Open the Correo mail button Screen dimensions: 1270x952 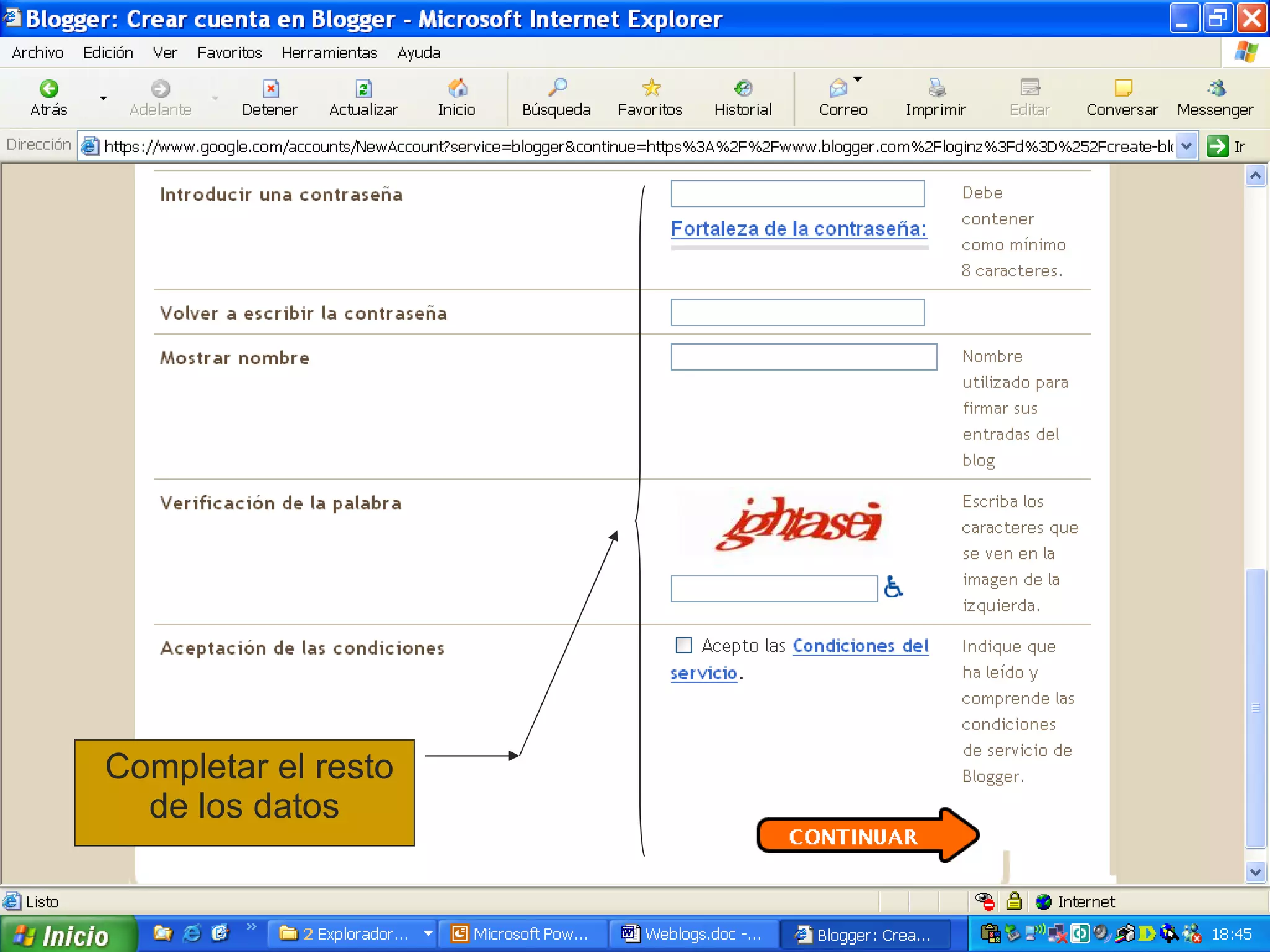point(842,98)
